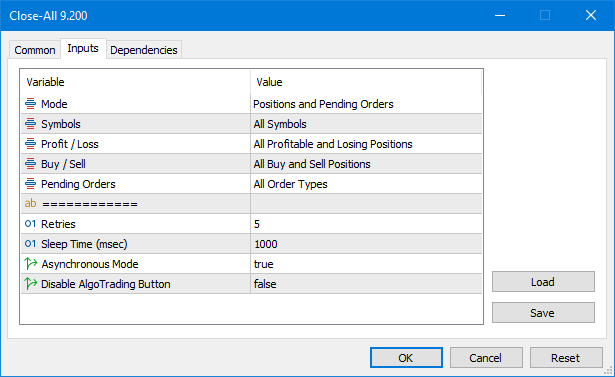
Task: Open Symbols value All Symbols
Action: (x=366, y=124)
